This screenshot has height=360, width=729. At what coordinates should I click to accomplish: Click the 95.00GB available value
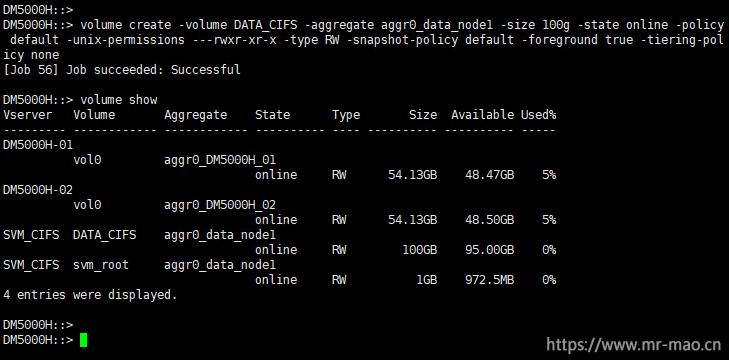pyautogui.click(x=490, y=250)
